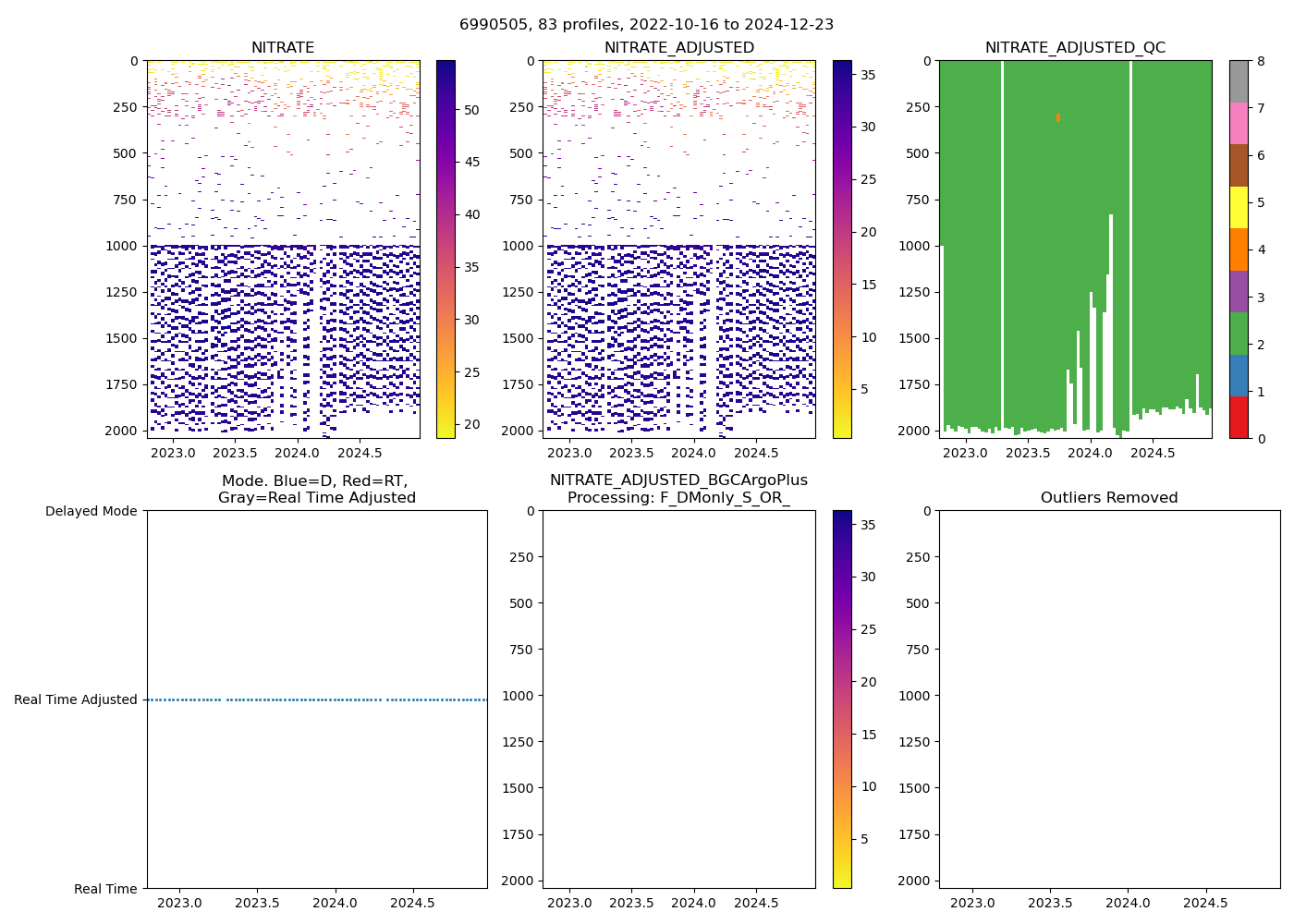Pick the brown segment in QC colorbar

pos(1239,165)
